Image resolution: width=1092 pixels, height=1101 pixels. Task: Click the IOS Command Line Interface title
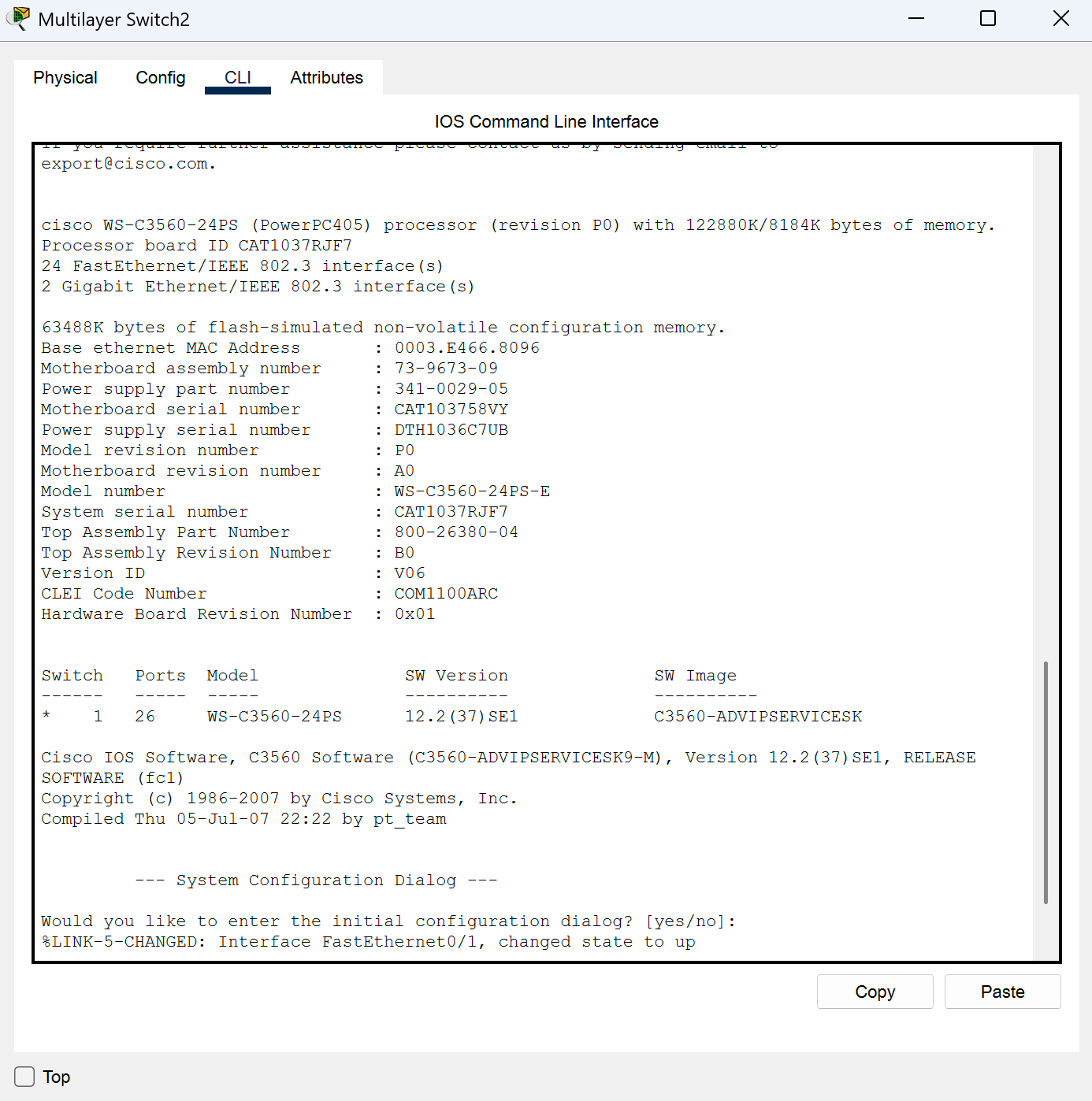(x=547, y=121)
